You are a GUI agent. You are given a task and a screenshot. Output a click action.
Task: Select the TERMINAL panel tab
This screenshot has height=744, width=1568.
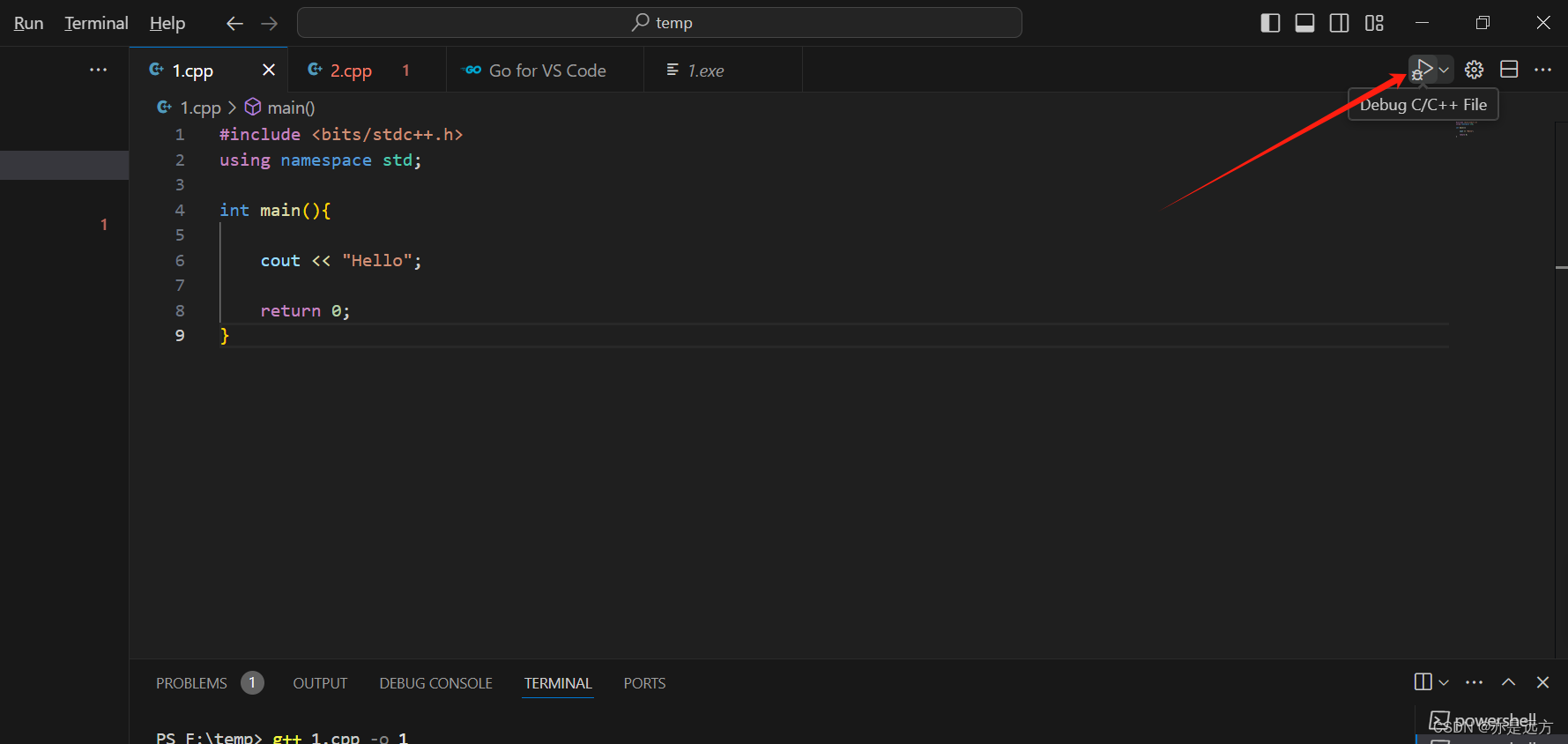pos(558,683)
